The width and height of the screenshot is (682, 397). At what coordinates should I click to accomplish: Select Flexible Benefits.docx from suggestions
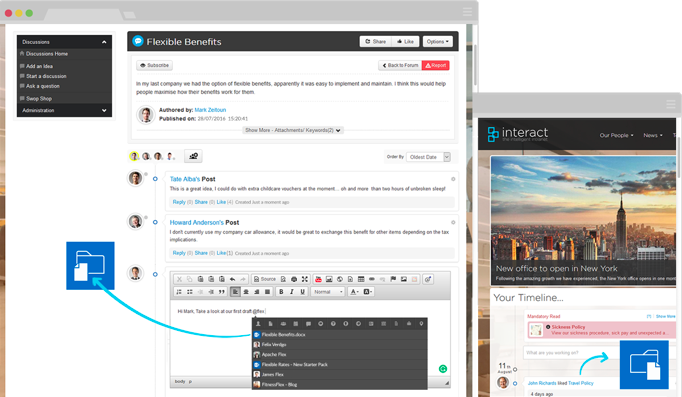coord(340,334)
